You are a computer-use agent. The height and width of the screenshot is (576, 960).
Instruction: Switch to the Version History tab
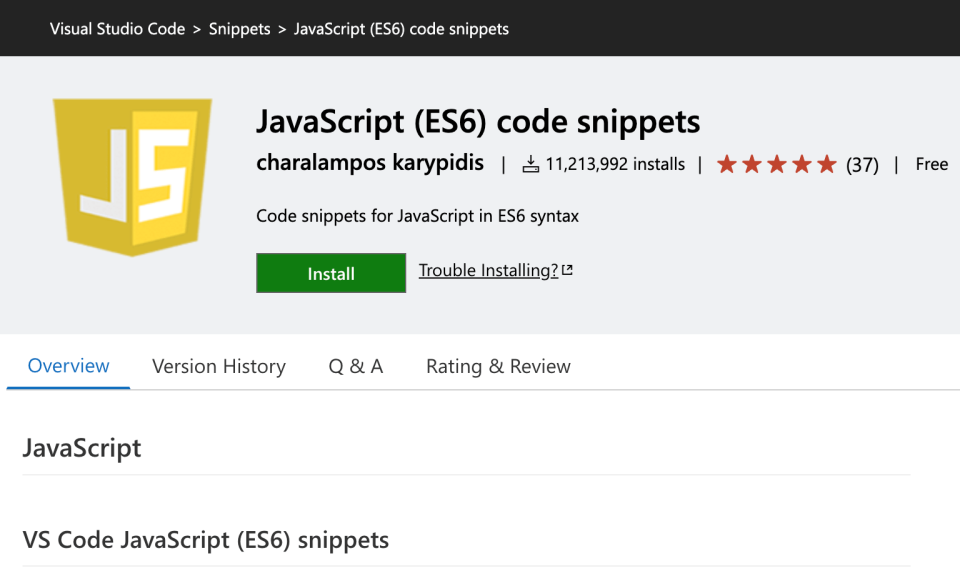coord(219,366)
